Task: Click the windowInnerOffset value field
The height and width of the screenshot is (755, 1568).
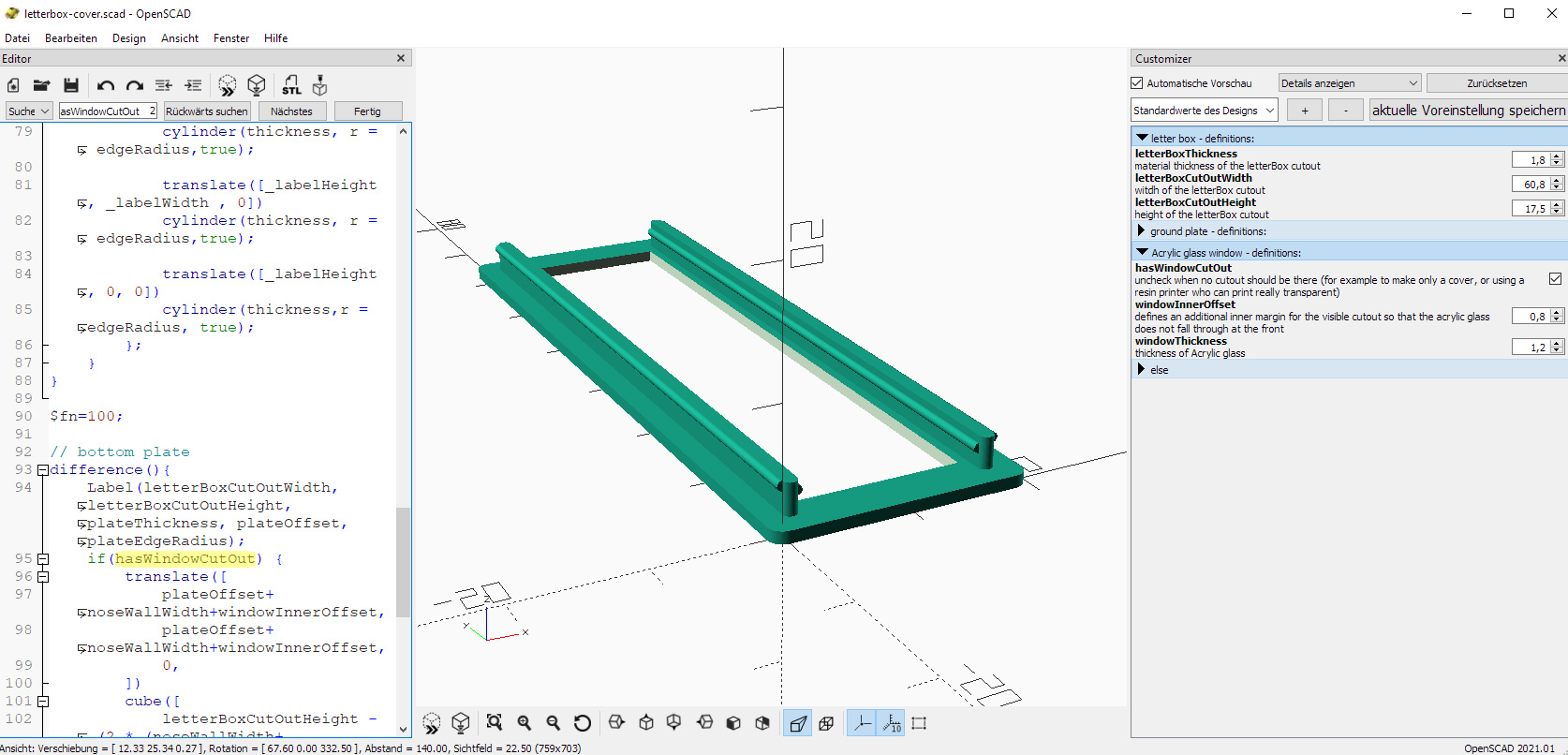Action: pyautogui.click(x=1531, y=317)
